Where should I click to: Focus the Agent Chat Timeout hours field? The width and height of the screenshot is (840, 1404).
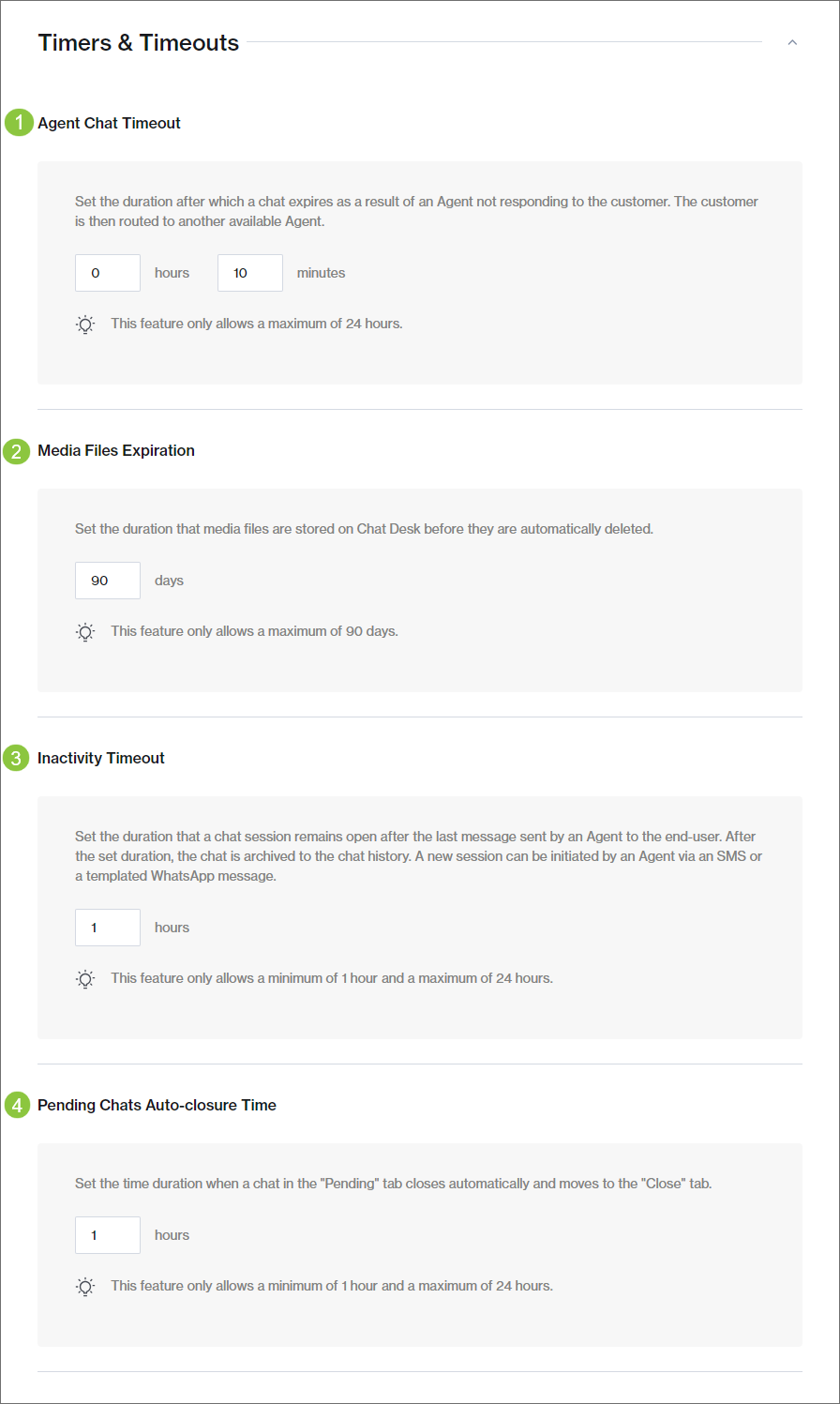108,273
